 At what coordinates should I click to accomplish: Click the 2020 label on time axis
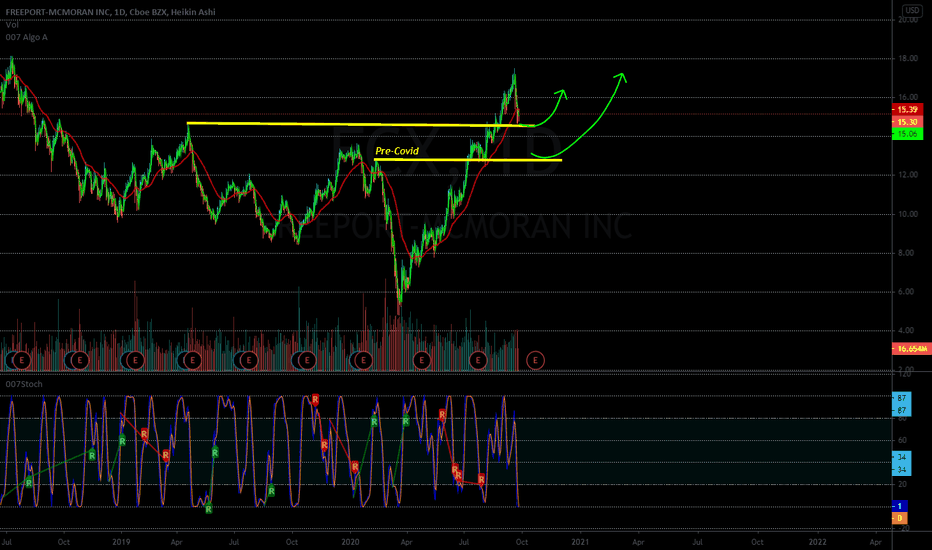351,542
